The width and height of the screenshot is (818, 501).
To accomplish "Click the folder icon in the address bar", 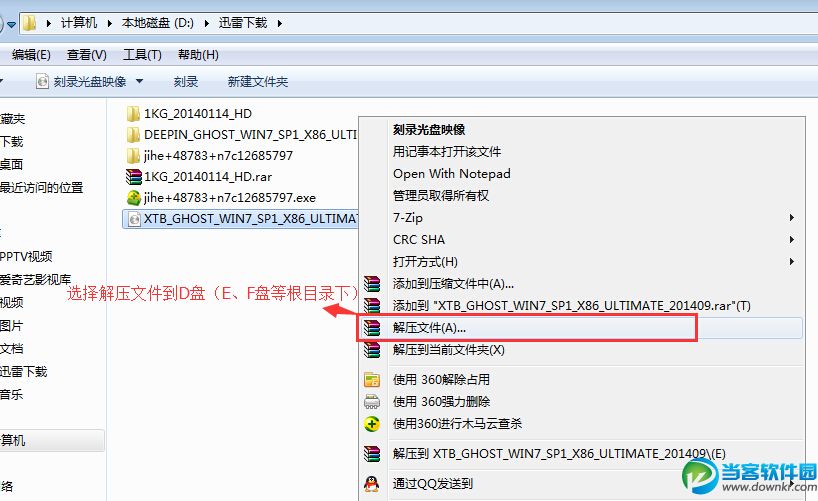I will click(29, 23).
